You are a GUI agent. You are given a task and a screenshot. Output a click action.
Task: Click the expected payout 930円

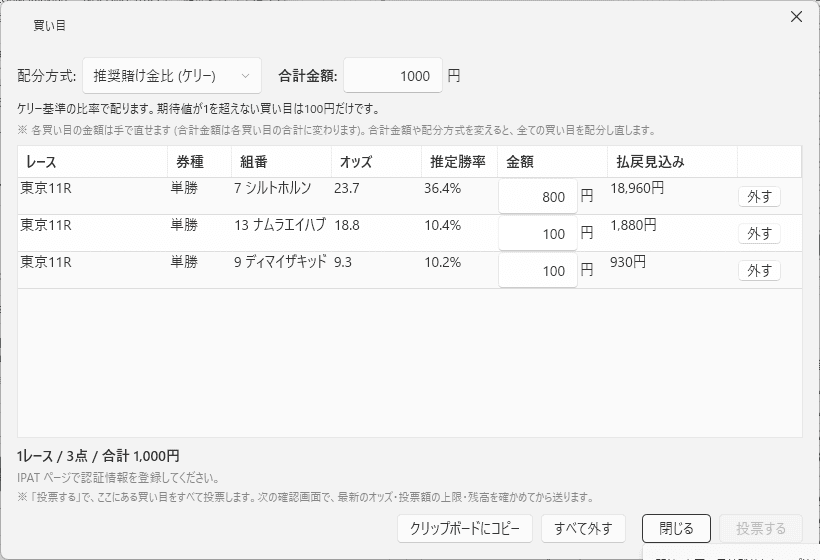point(628,261)
